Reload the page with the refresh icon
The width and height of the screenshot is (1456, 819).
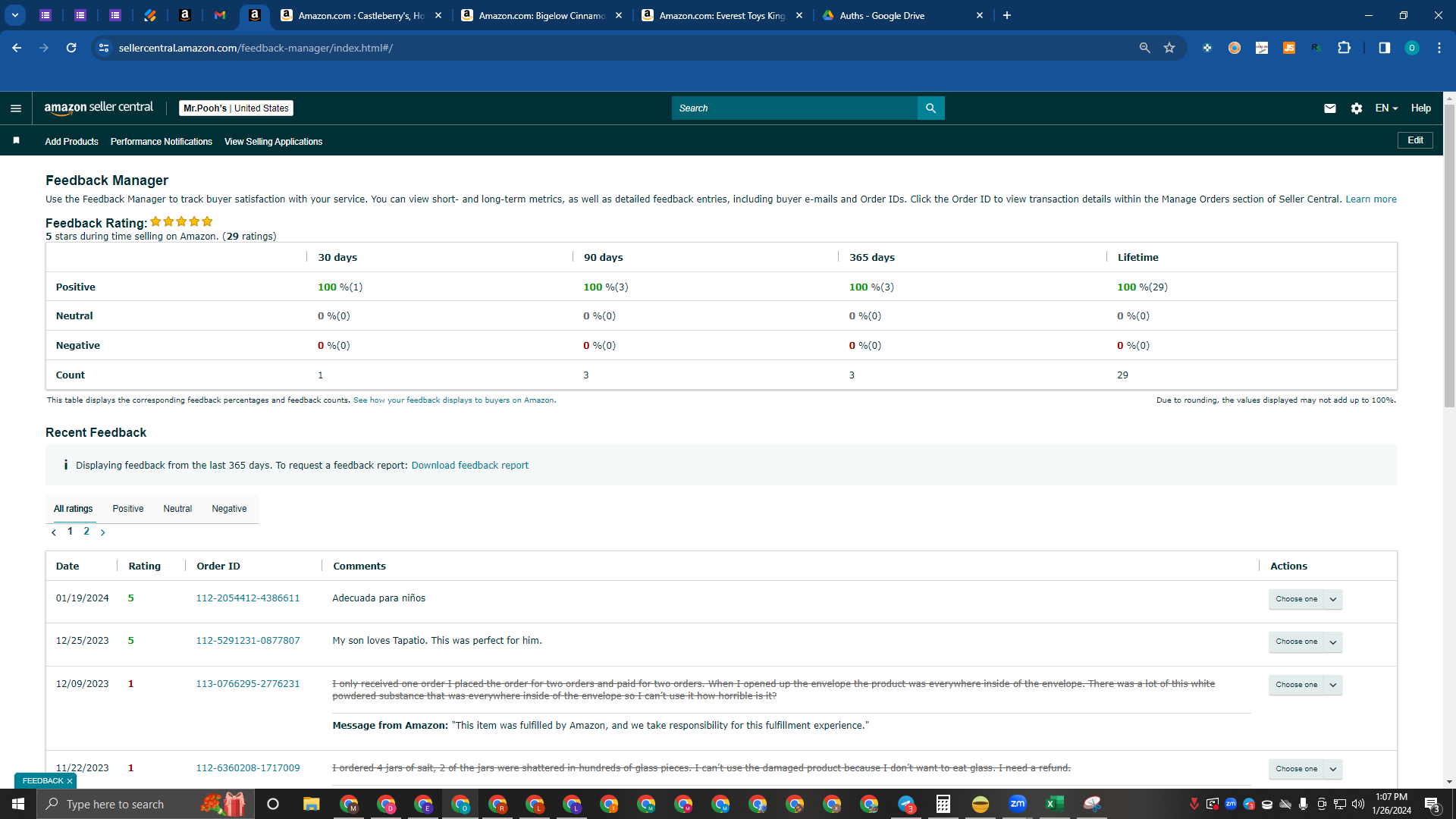[x=71, y=48]
